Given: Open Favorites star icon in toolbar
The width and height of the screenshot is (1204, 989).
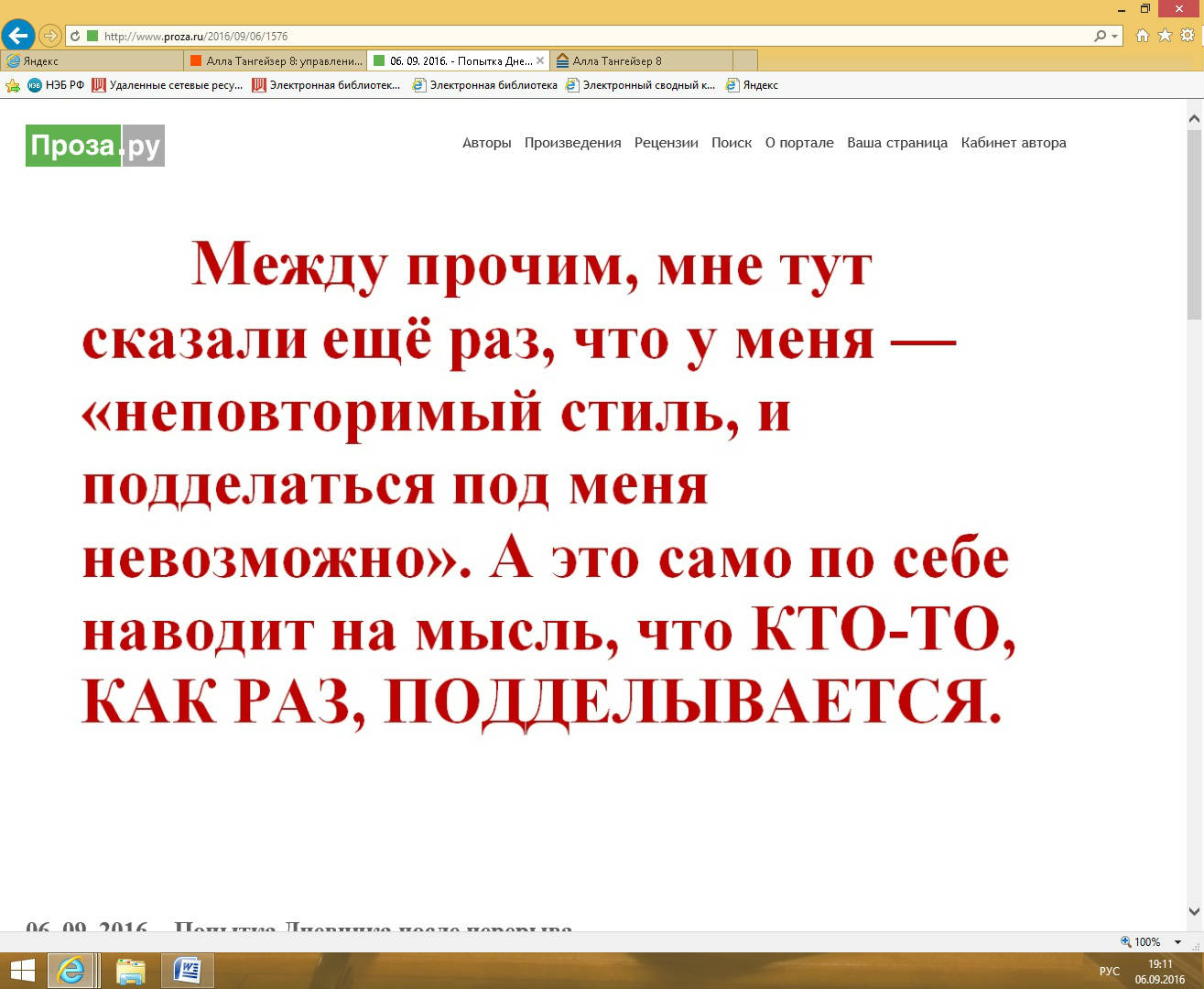Looking at the screenshot, I should click(x=1165, y=36).
